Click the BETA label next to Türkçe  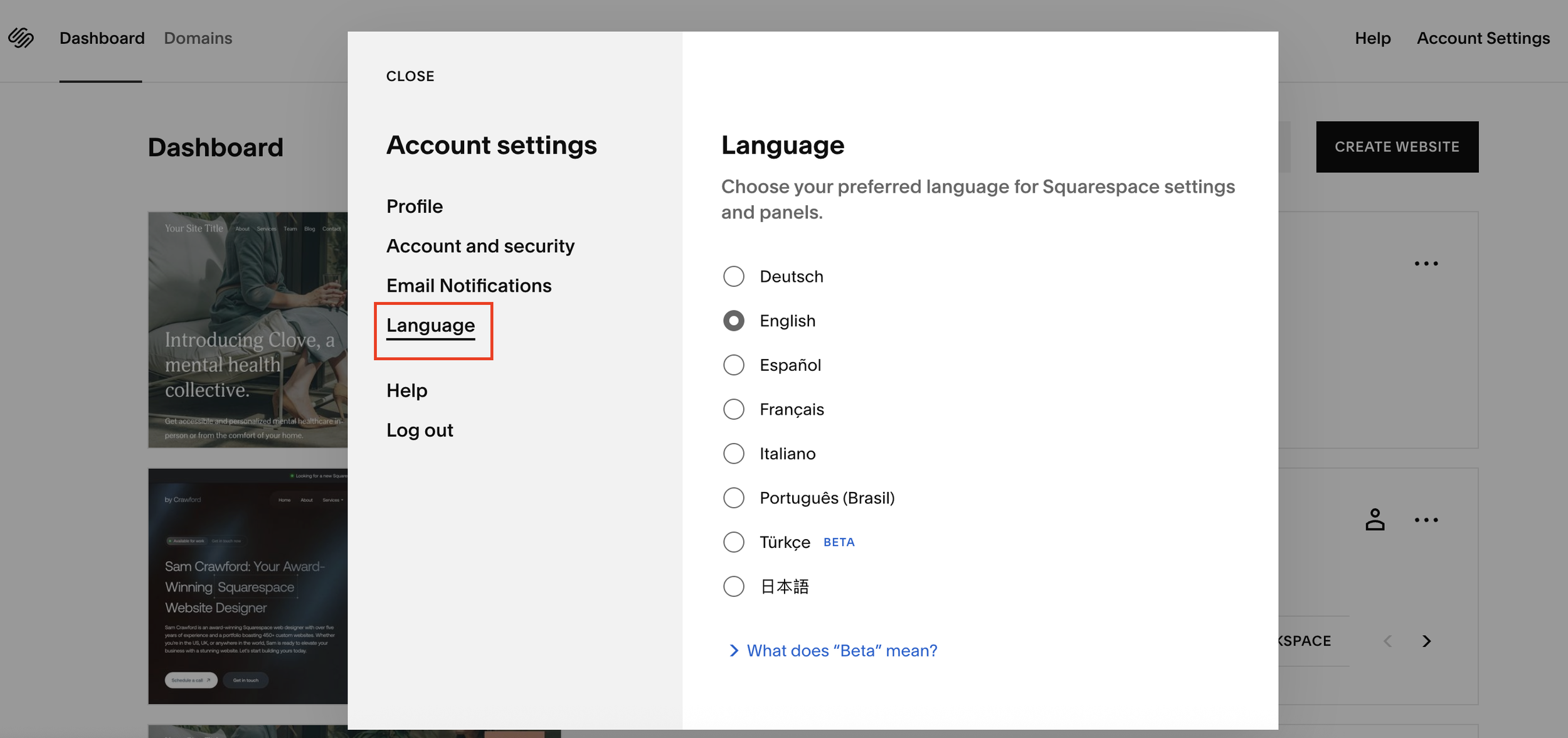[839, 542]
